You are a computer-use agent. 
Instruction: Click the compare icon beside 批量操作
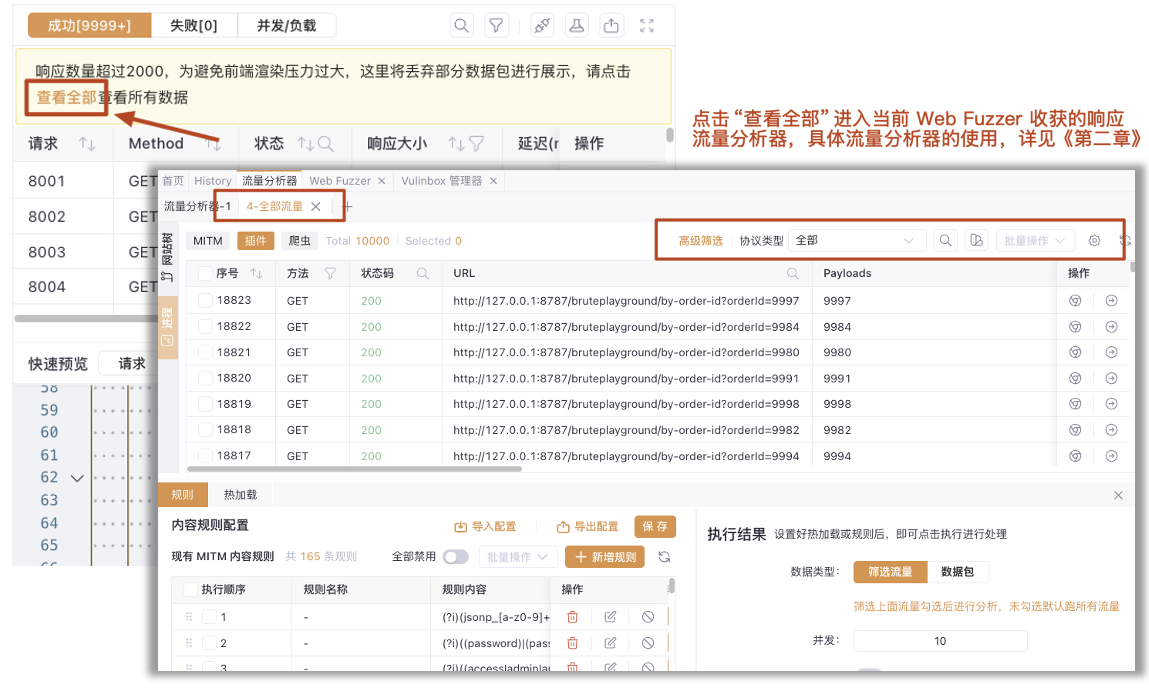tap(976, 240)
